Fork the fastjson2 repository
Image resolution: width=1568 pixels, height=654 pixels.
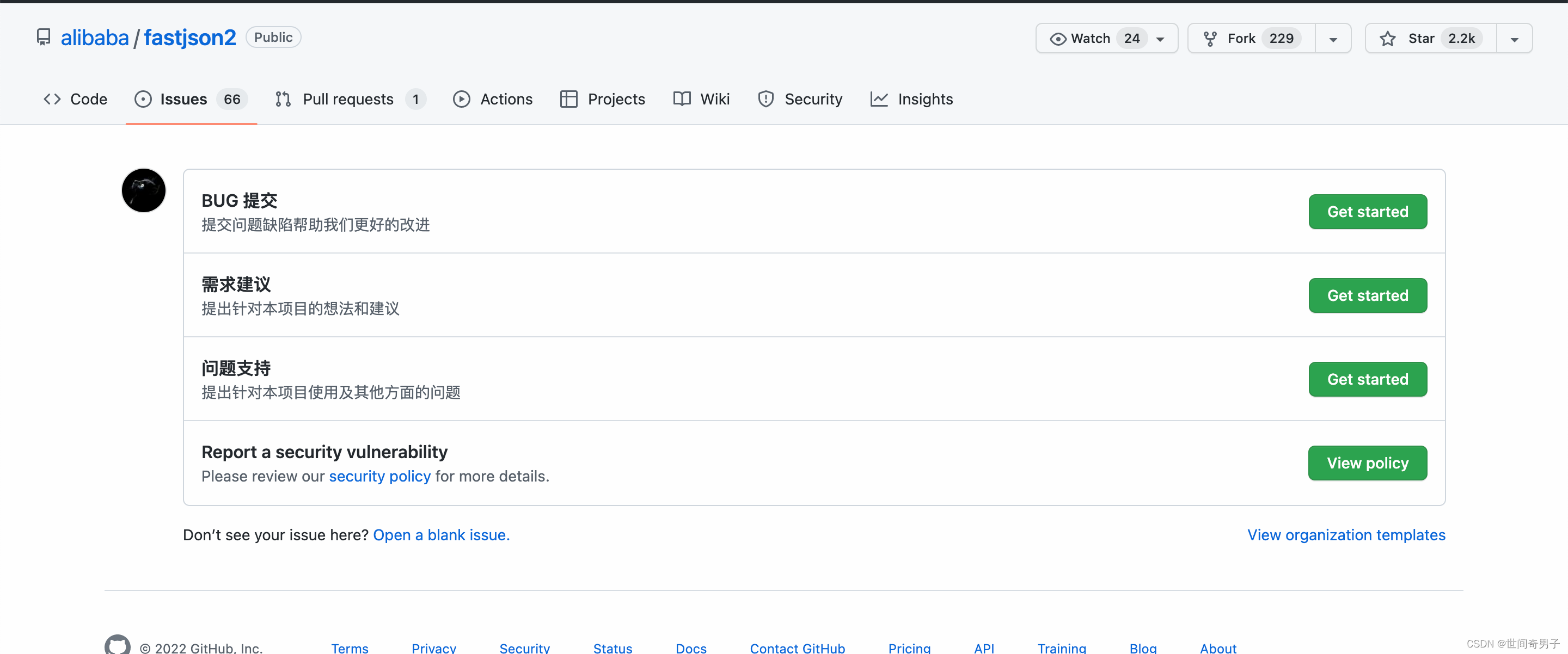click(x=1252, y=38)
